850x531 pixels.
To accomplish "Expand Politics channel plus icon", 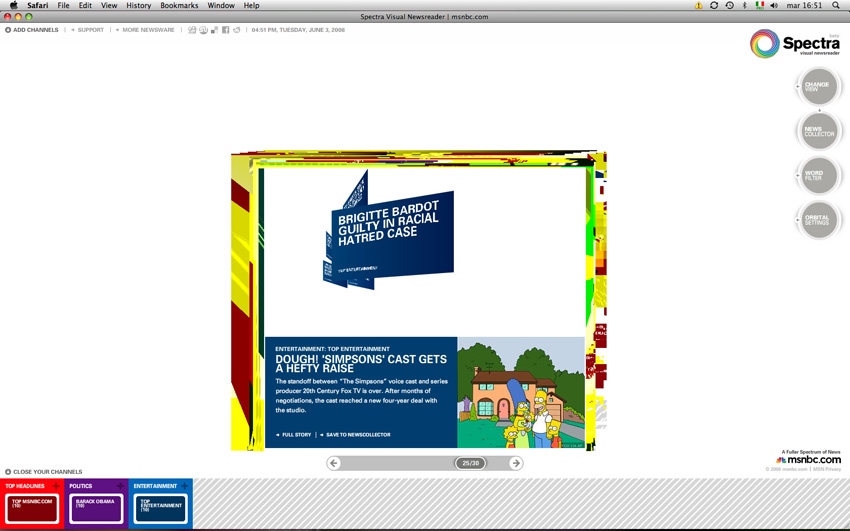I will coord(120,486).
